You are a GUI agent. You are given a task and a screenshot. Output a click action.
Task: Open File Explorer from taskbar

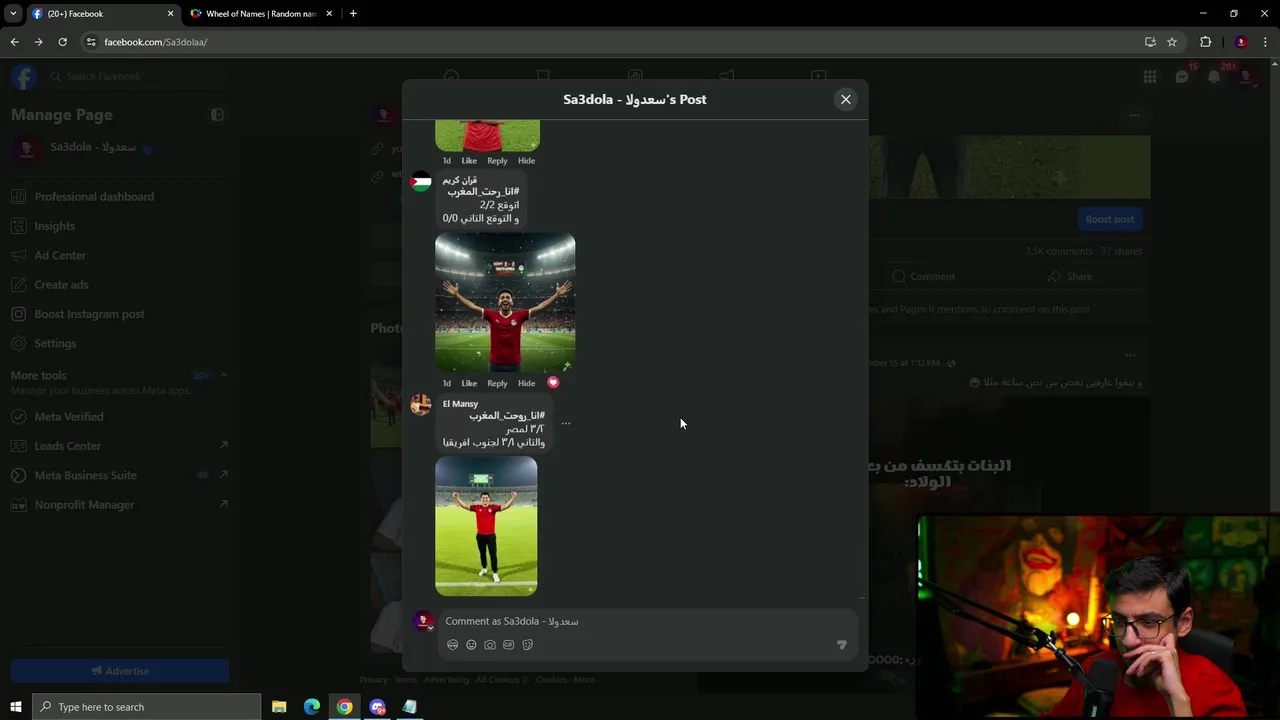(x=279, y=707)
